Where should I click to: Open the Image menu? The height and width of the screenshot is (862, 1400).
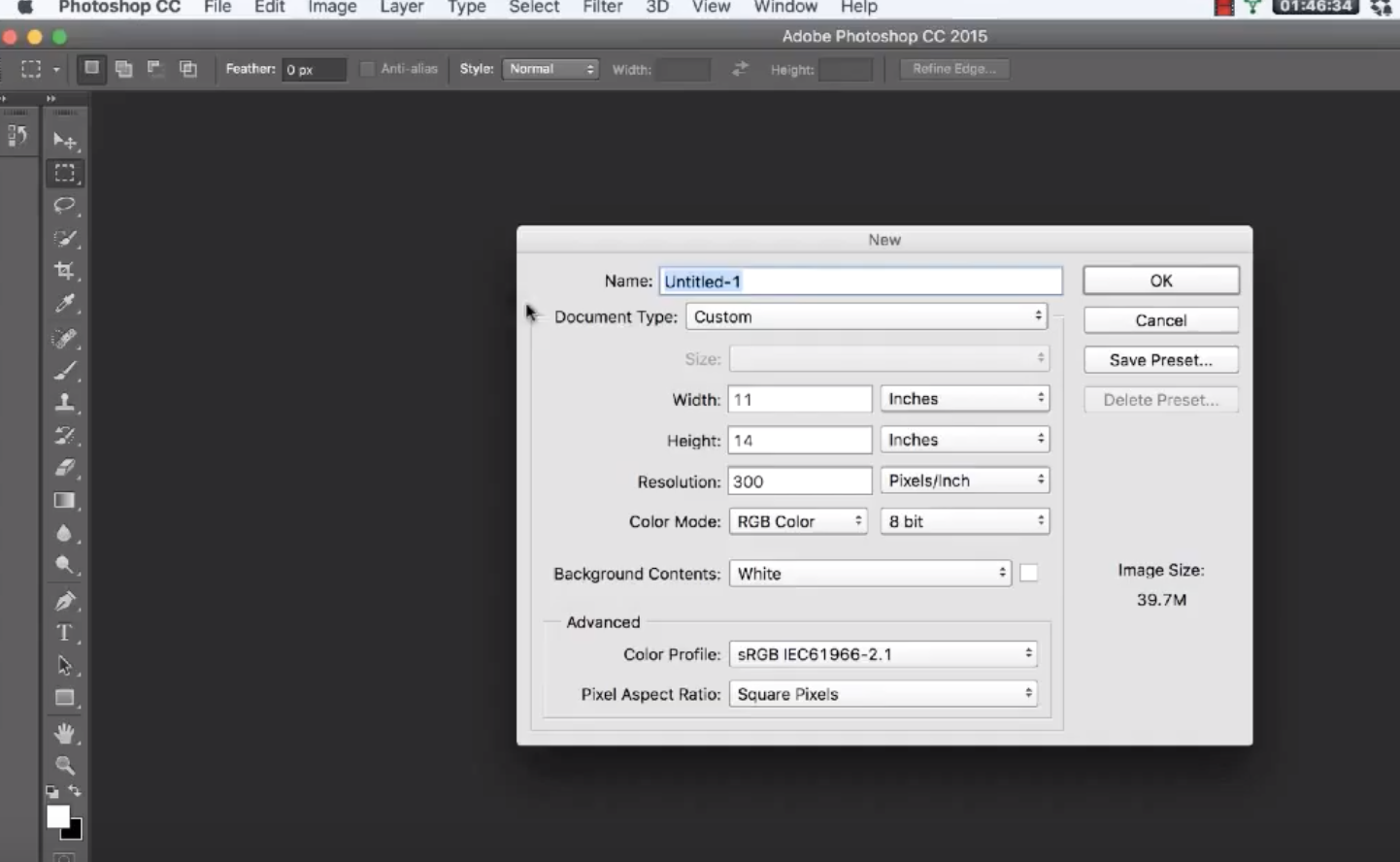[x=332, y=7]
